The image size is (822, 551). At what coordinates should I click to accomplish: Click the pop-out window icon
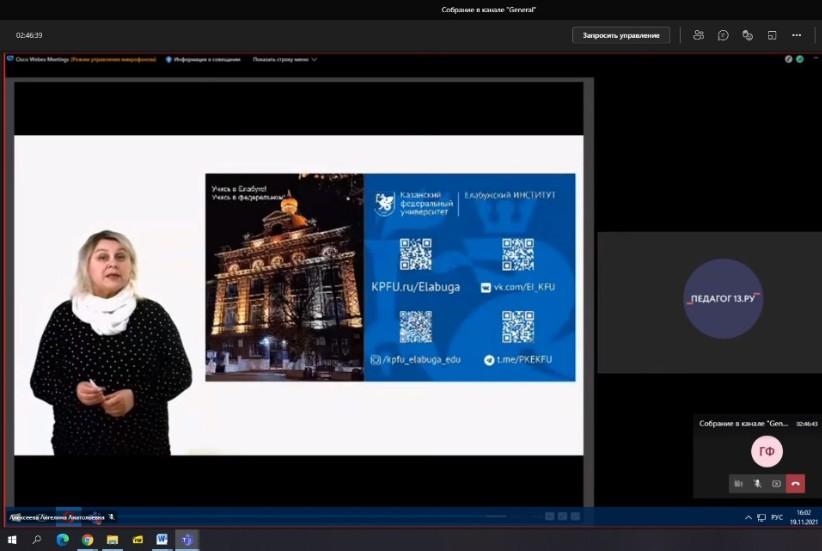click(771, 35)
